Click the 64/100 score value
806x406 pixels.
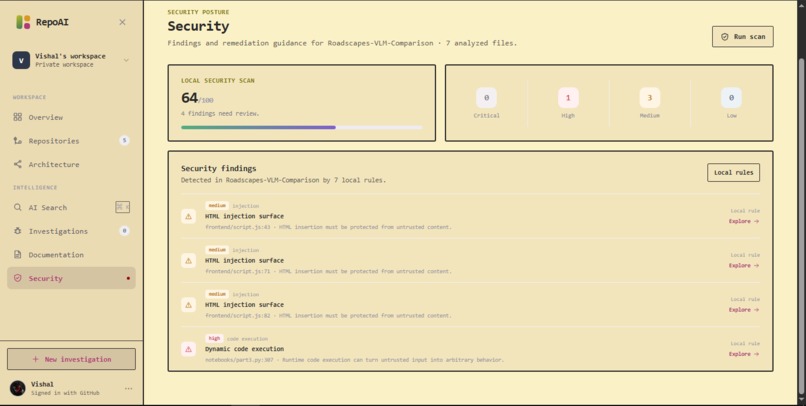tap(197, 98)
